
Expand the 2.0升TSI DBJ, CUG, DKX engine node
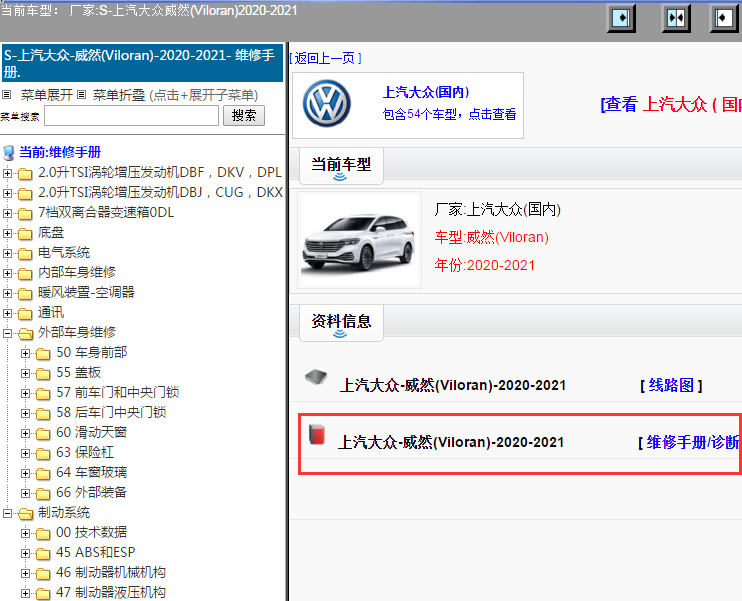tap(7, 193)
